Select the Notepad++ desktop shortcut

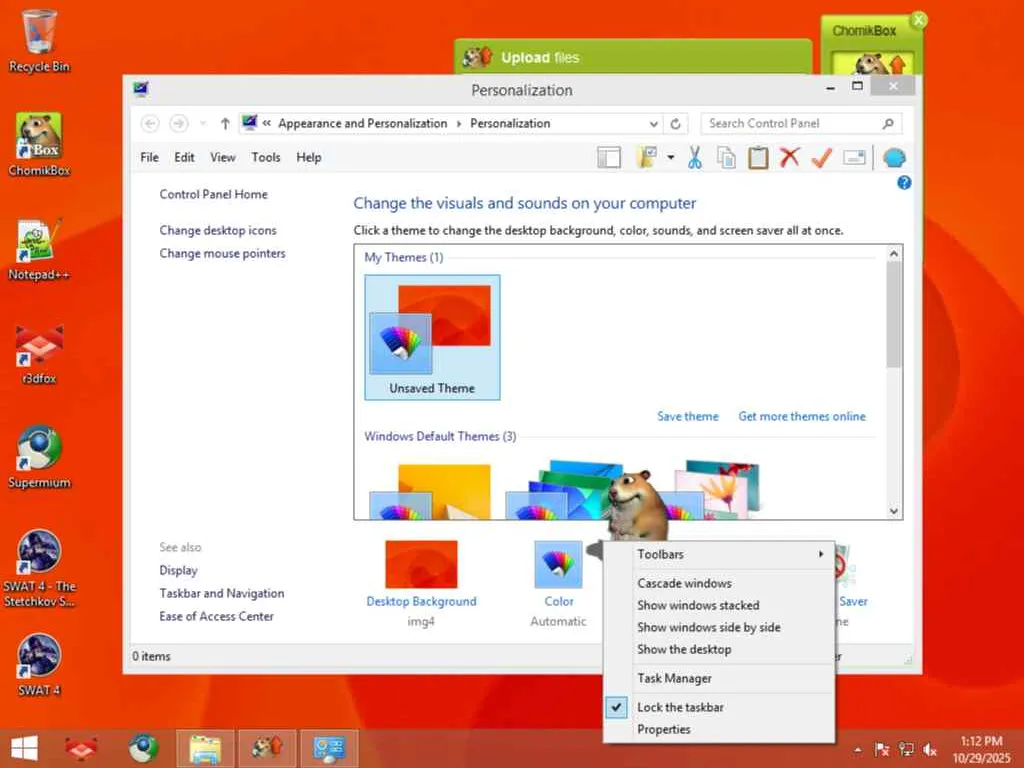(39, 249)
